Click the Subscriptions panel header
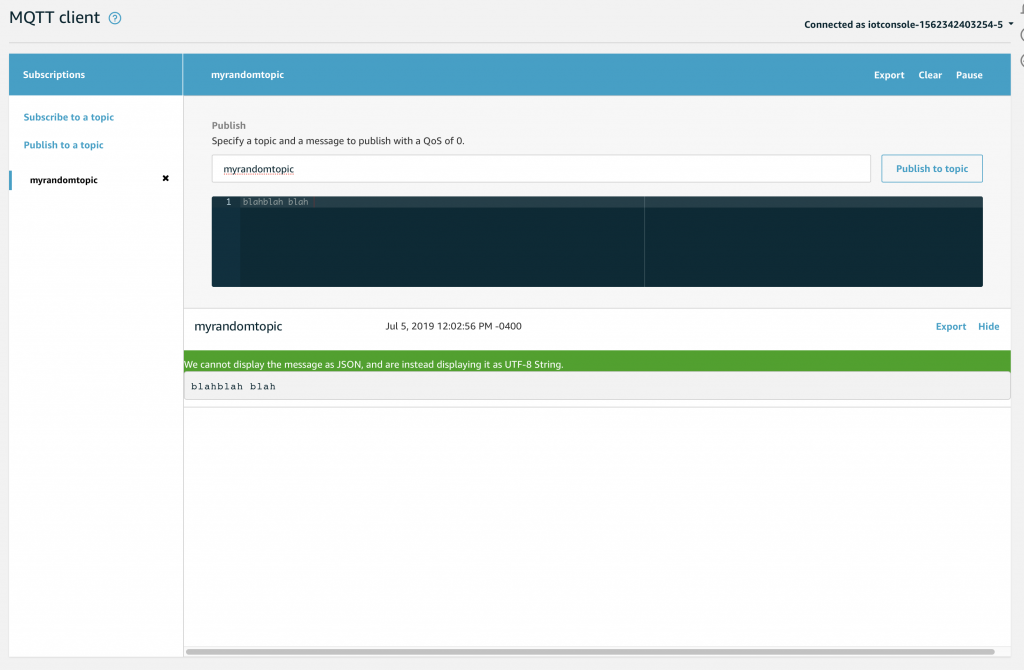Image resolution: width=1024 pixels, height=670 pixels. (x=95, y=74)
